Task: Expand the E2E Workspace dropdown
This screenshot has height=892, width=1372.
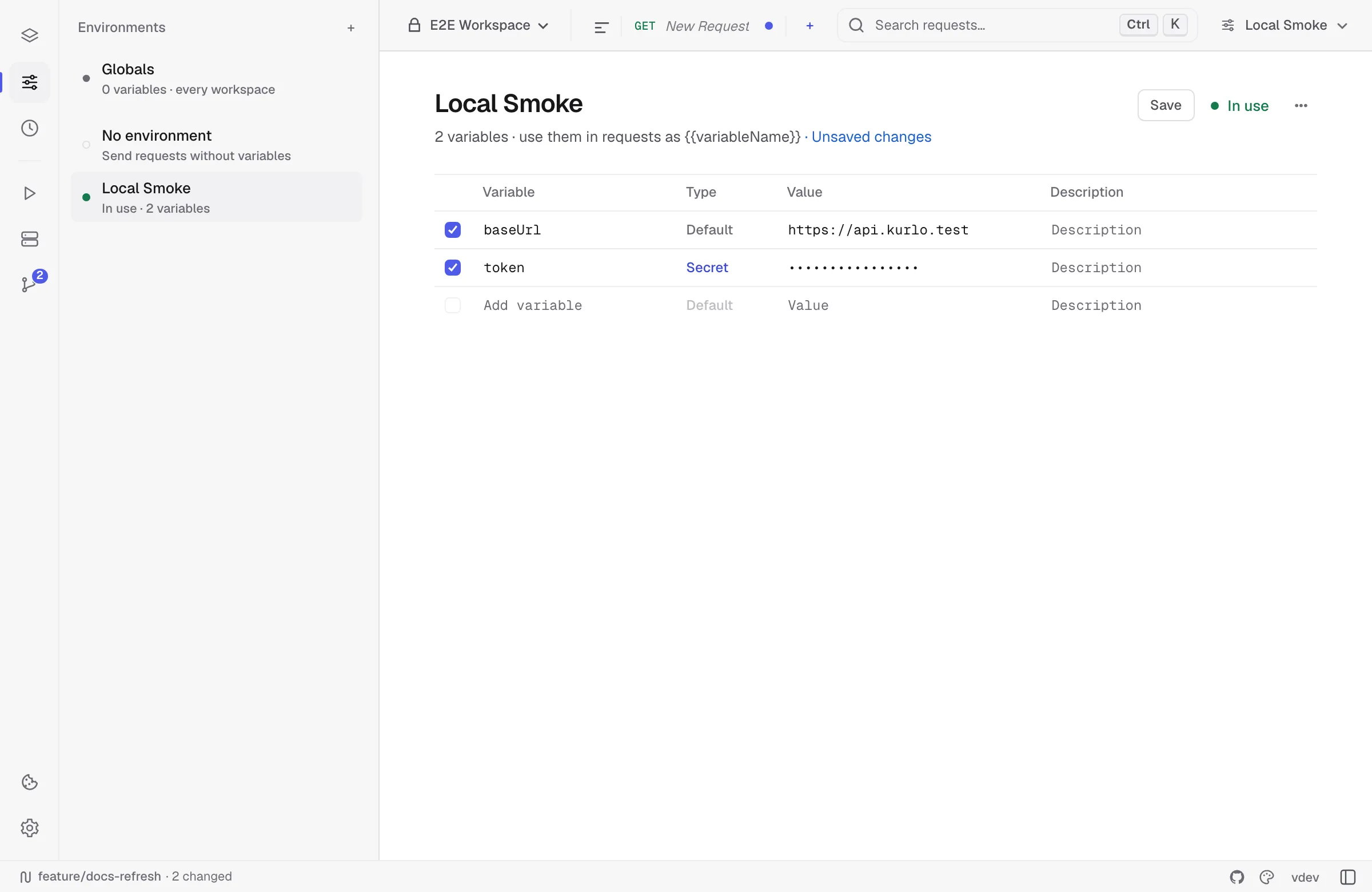Action: [x=478, y=25]
